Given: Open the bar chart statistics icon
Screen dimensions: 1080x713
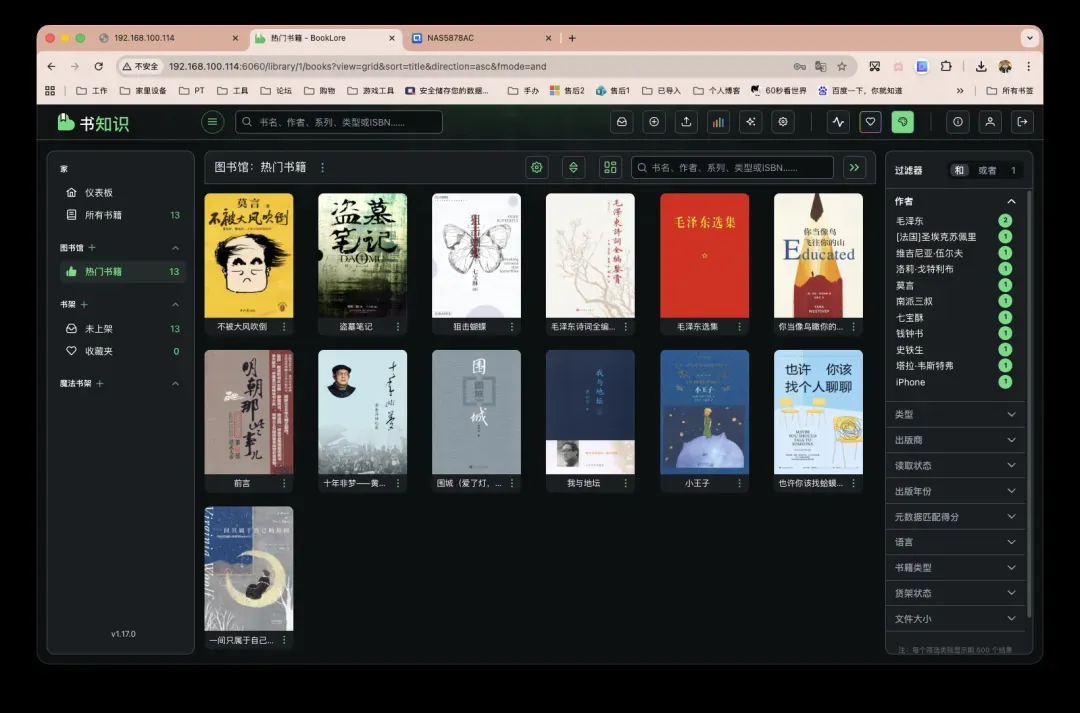Looking at the screenshot, I should coord(718,122).
